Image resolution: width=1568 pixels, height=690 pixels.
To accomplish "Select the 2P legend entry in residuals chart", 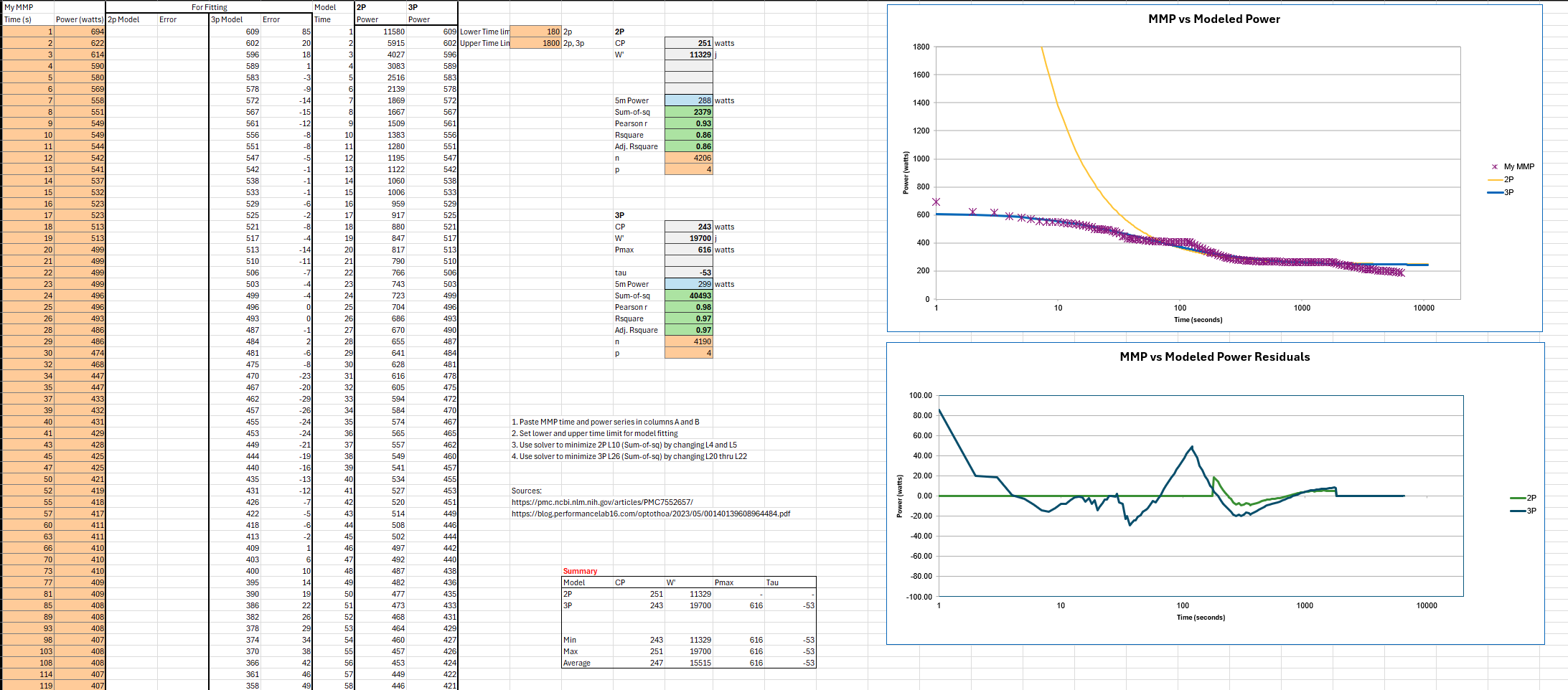I will point(1524,498).
